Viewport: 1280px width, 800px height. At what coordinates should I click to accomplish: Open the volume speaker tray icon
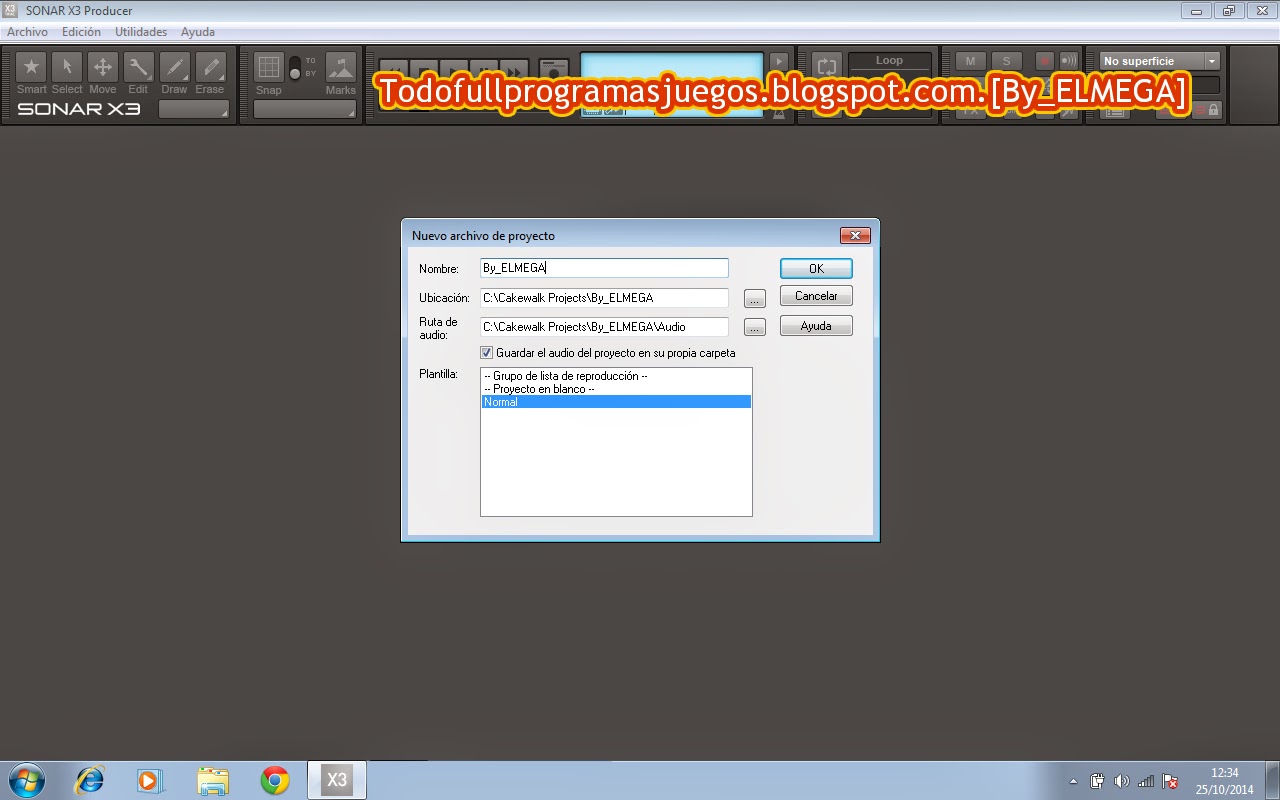point(1121,781)
